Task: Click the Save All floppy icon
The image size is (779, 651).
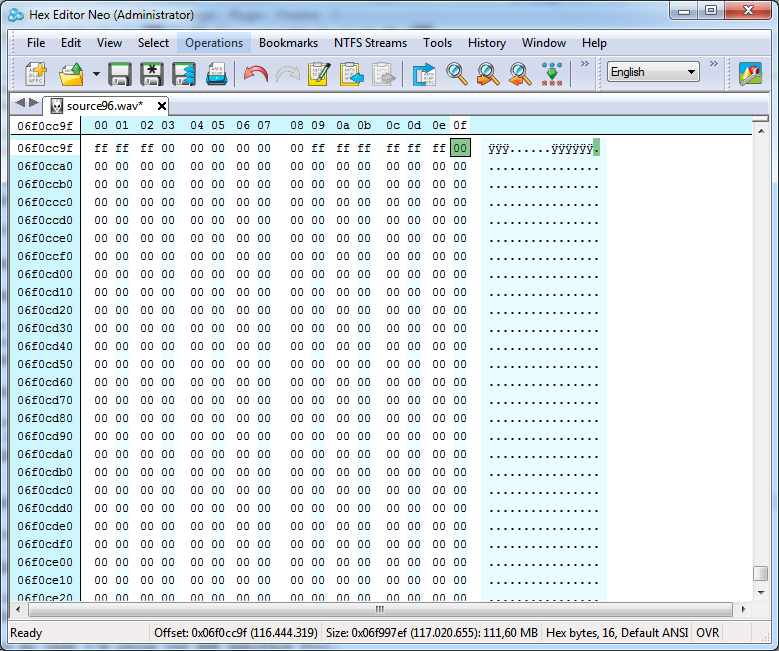Action: (x=184, y=74)
